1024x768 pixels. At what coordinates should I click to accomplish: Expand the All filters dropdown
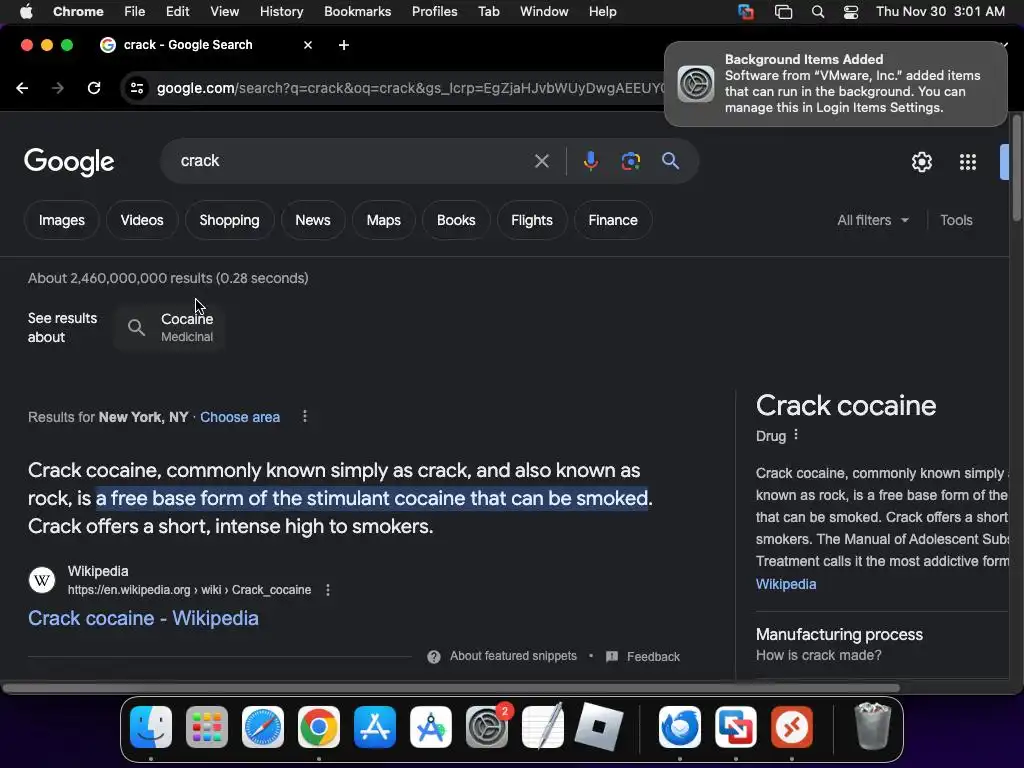[x=872, y=220]
